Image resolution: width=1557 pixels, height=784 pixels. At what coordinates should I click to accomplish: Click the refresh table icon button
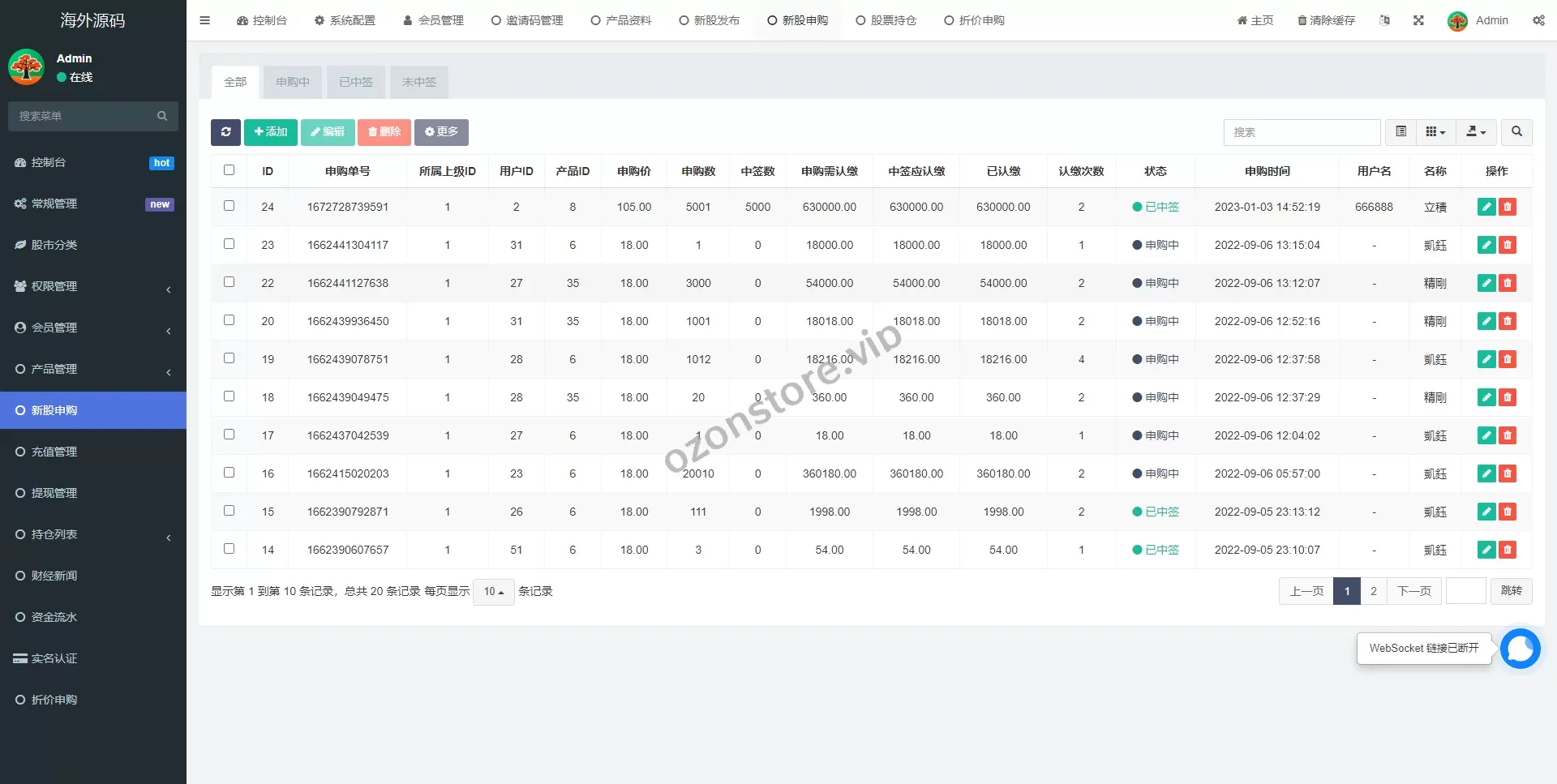225,132
